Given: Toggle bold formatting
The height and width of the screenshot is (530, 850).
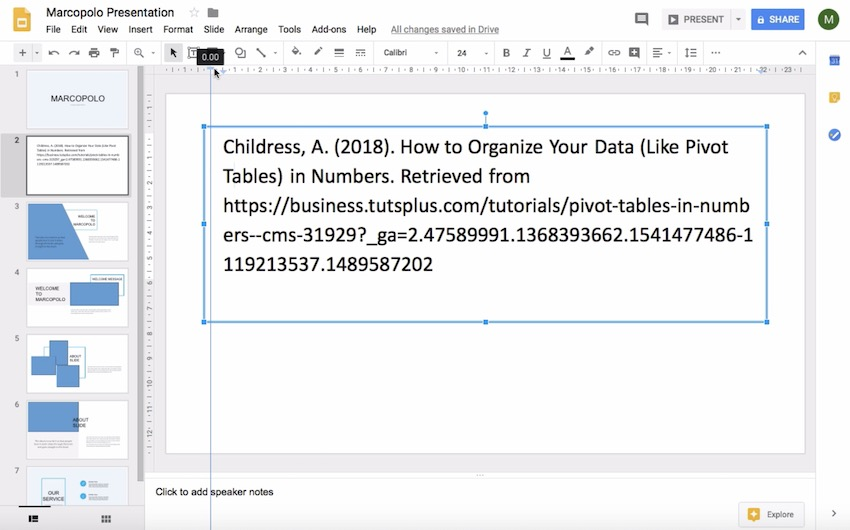Looking at the screenshot, I should click(x=506, y=53).
